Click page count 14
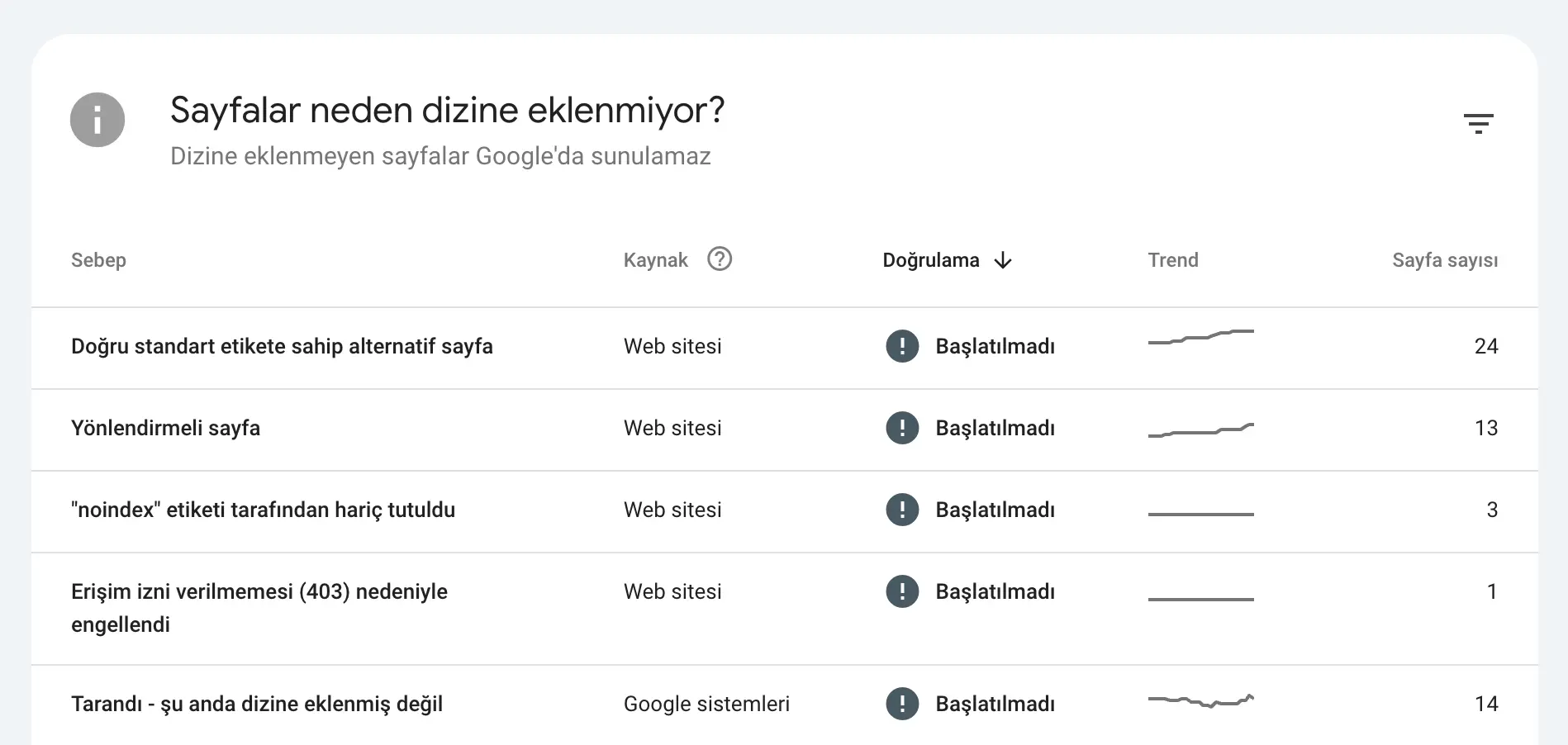This screenshot has width=1568, height=745. 1485,704
